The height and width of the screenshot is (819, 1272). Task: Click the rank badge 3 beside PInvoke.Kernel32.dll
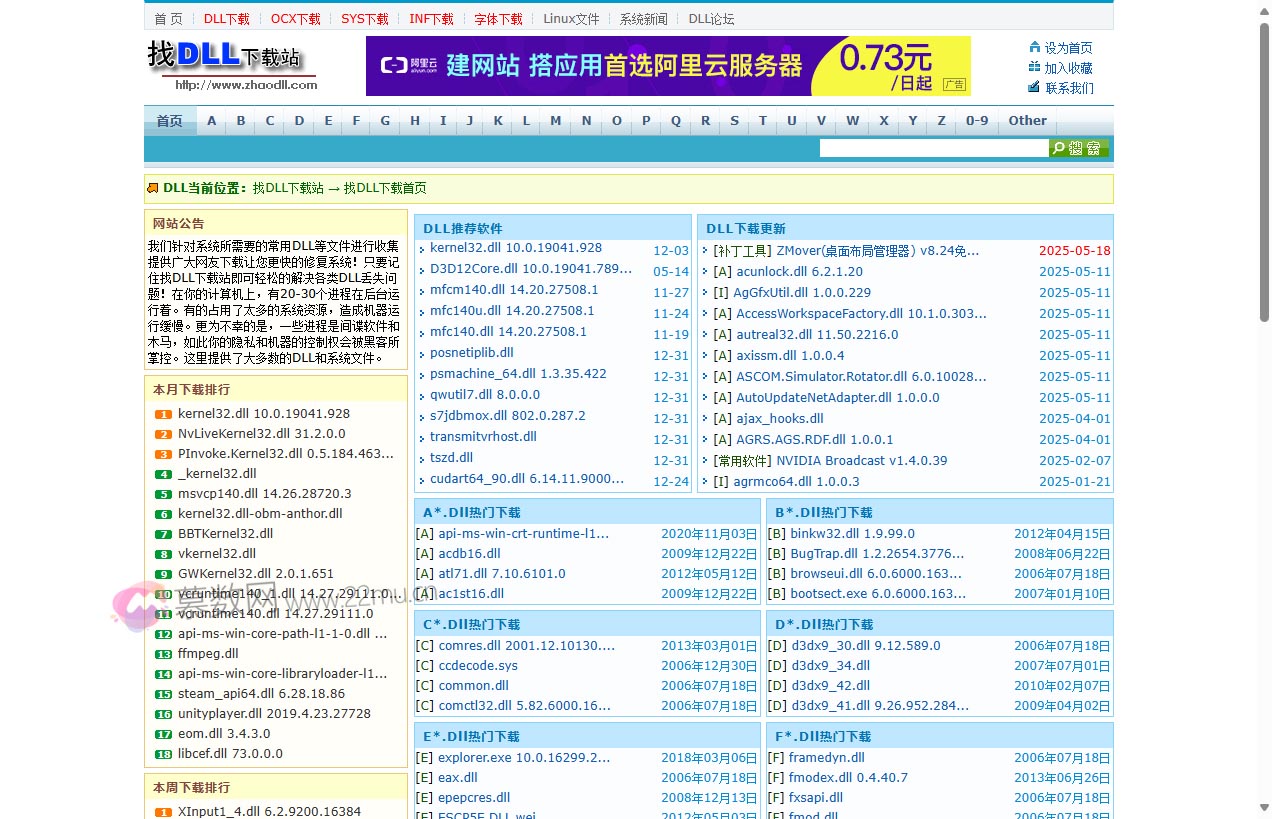tap(163, 453)
